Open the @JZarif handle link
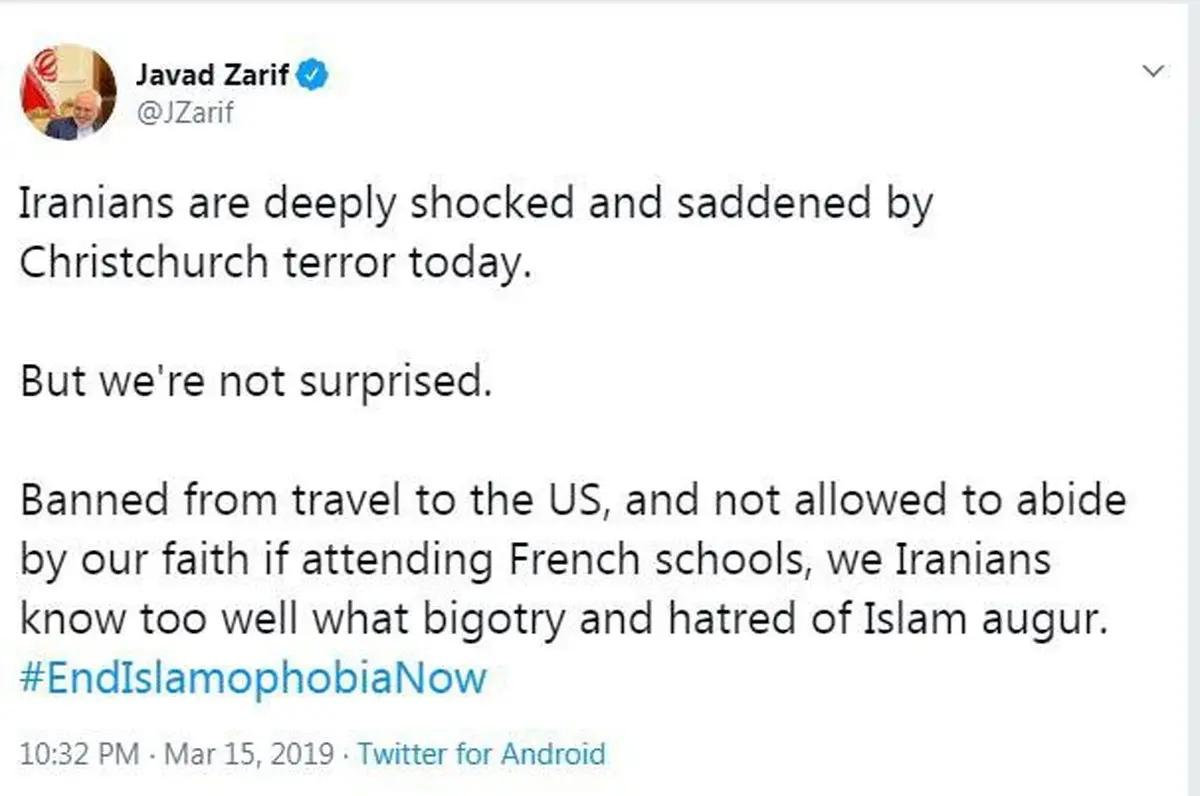The width and height of the screenshot is (1200, 796). point(184,114)
